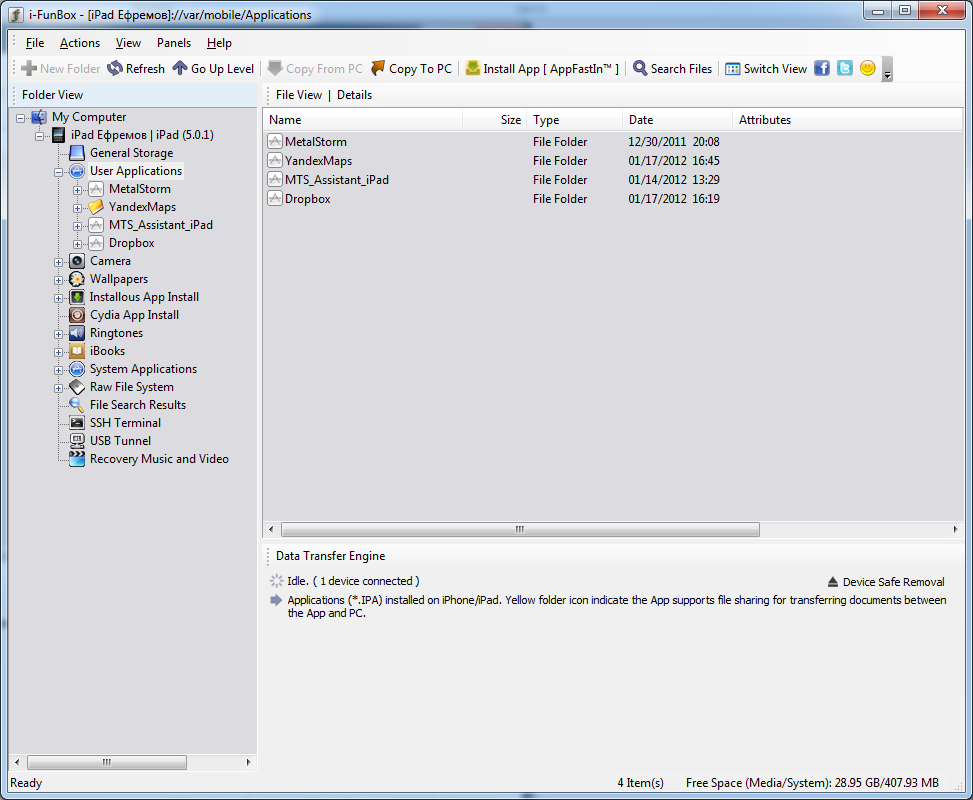
Task: Click Switch View toolbar button
Action: [766, 68]
